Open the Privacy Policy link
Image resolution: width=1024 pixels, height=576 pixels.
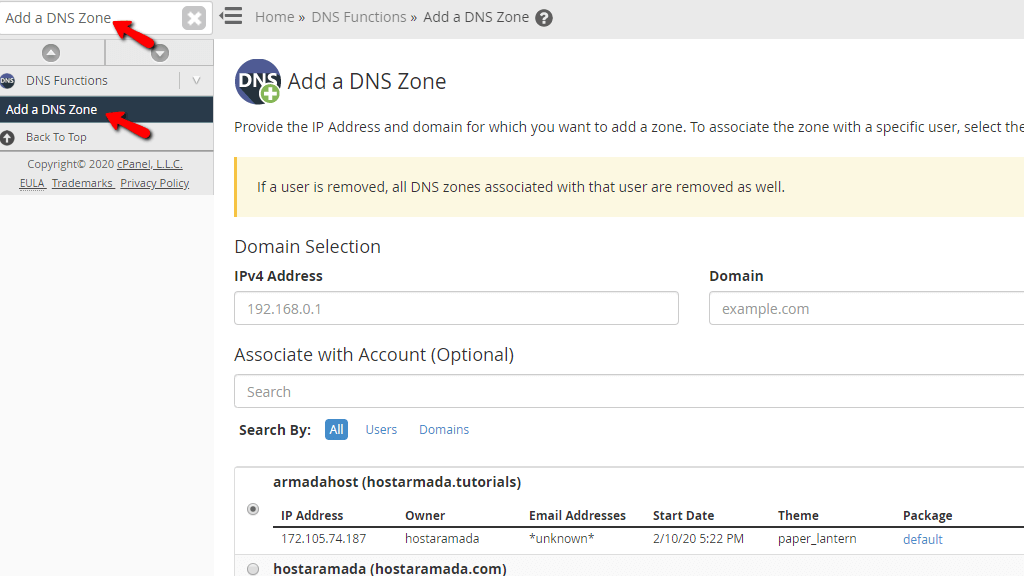(x=155, y=184)
